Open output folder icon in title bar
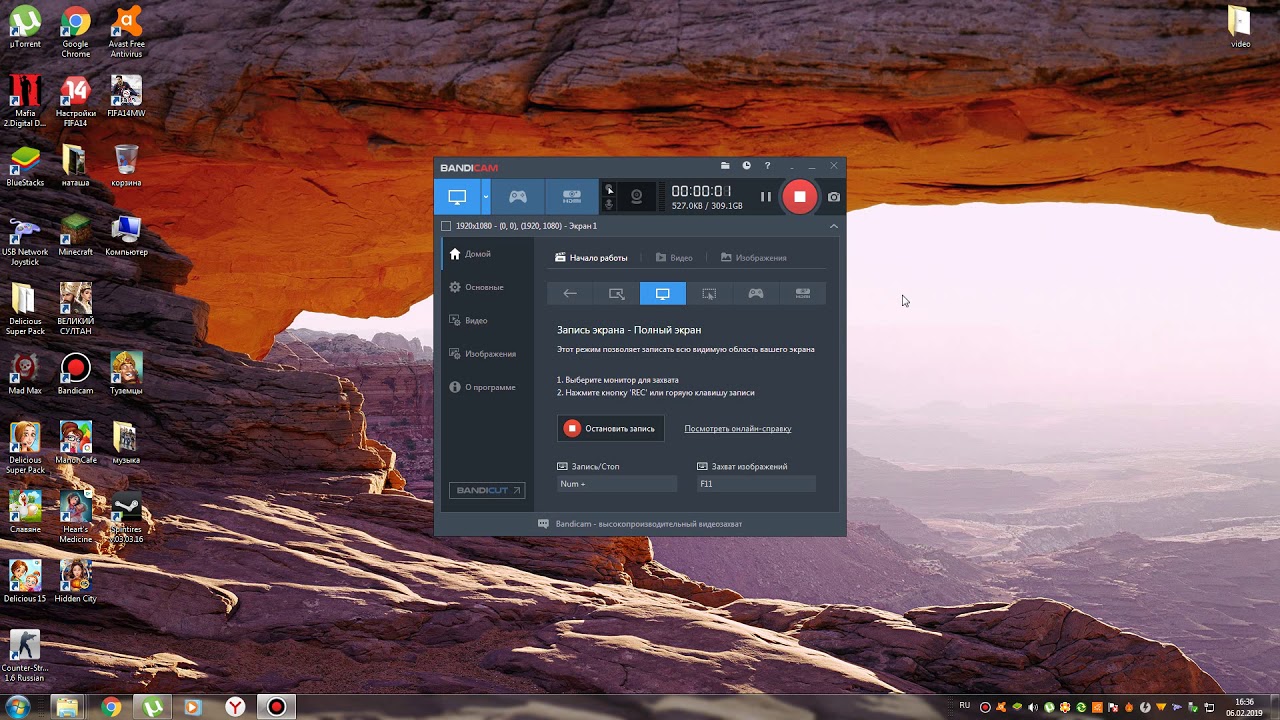The width and height of the screenshot is (1280, 720). point(725,166)
